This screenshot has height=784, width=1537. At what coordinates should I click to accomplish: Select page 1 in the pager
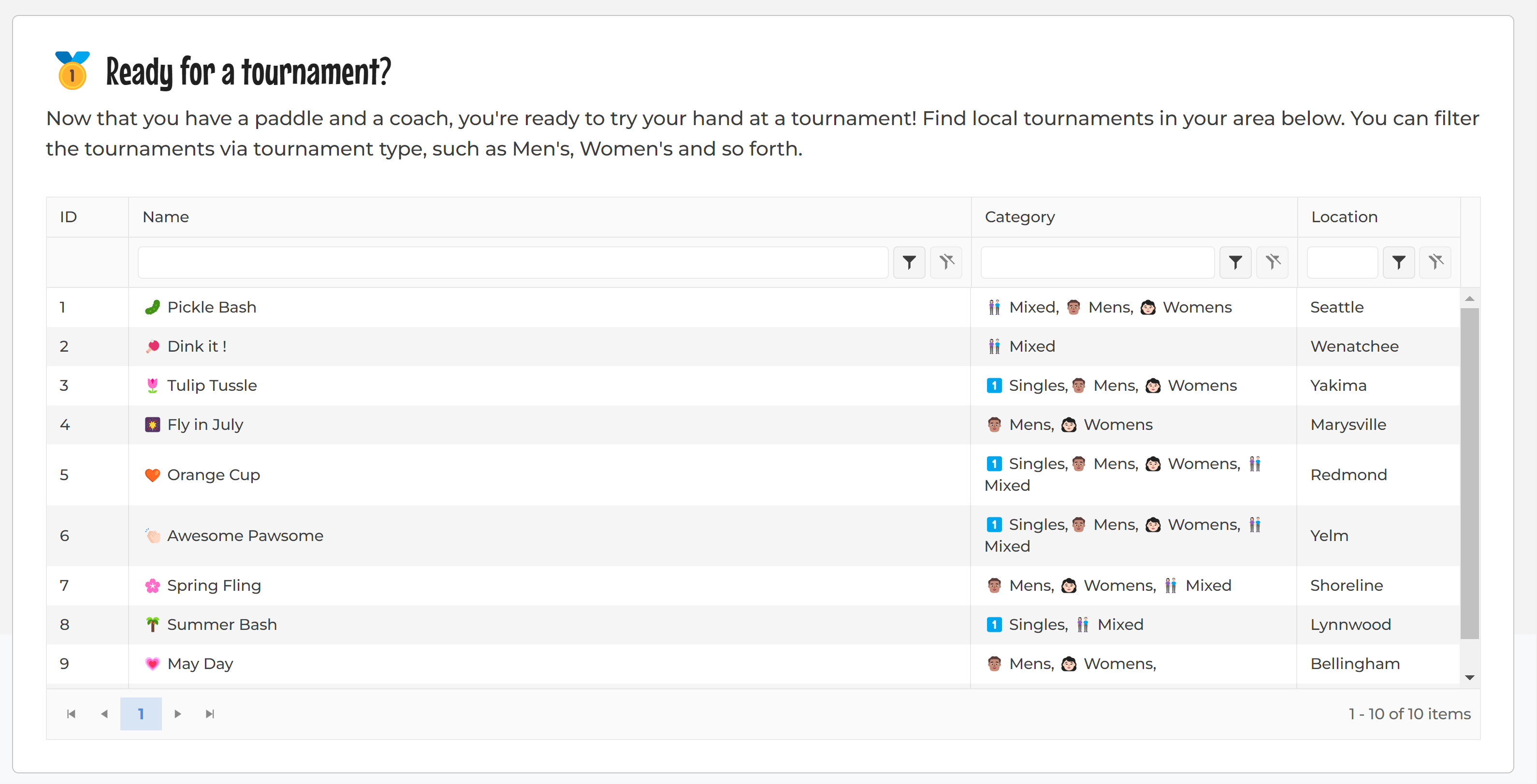point(141,713)
